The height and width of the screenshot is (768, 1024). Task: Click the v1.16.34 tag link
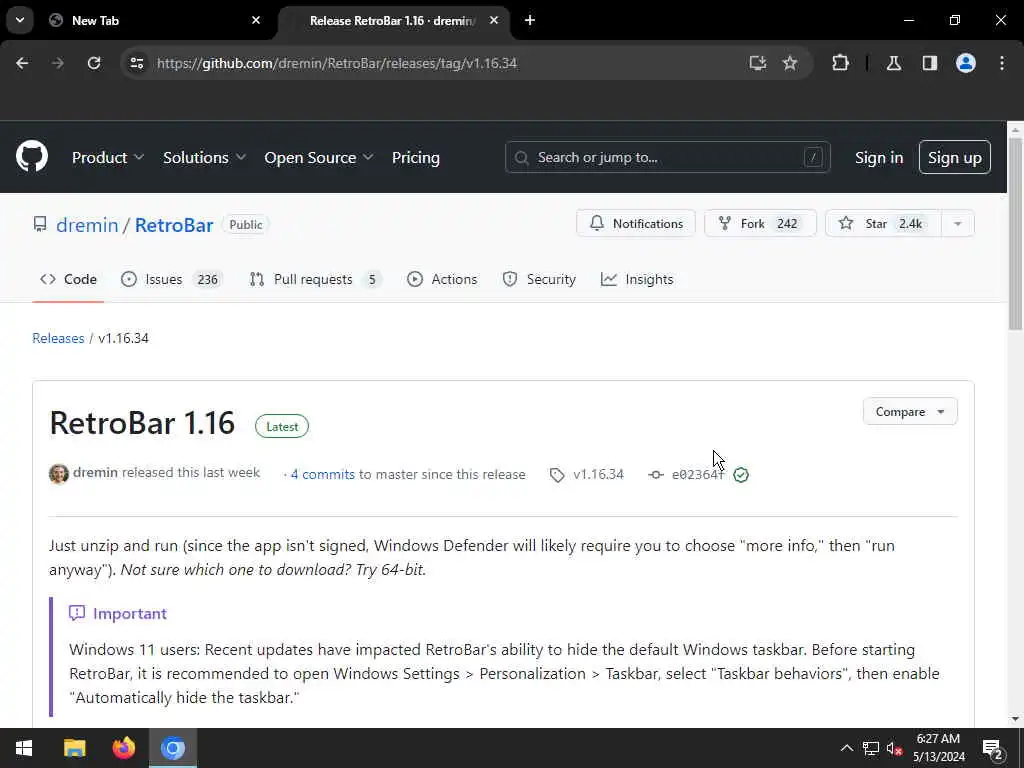click(x=598, y=474)
